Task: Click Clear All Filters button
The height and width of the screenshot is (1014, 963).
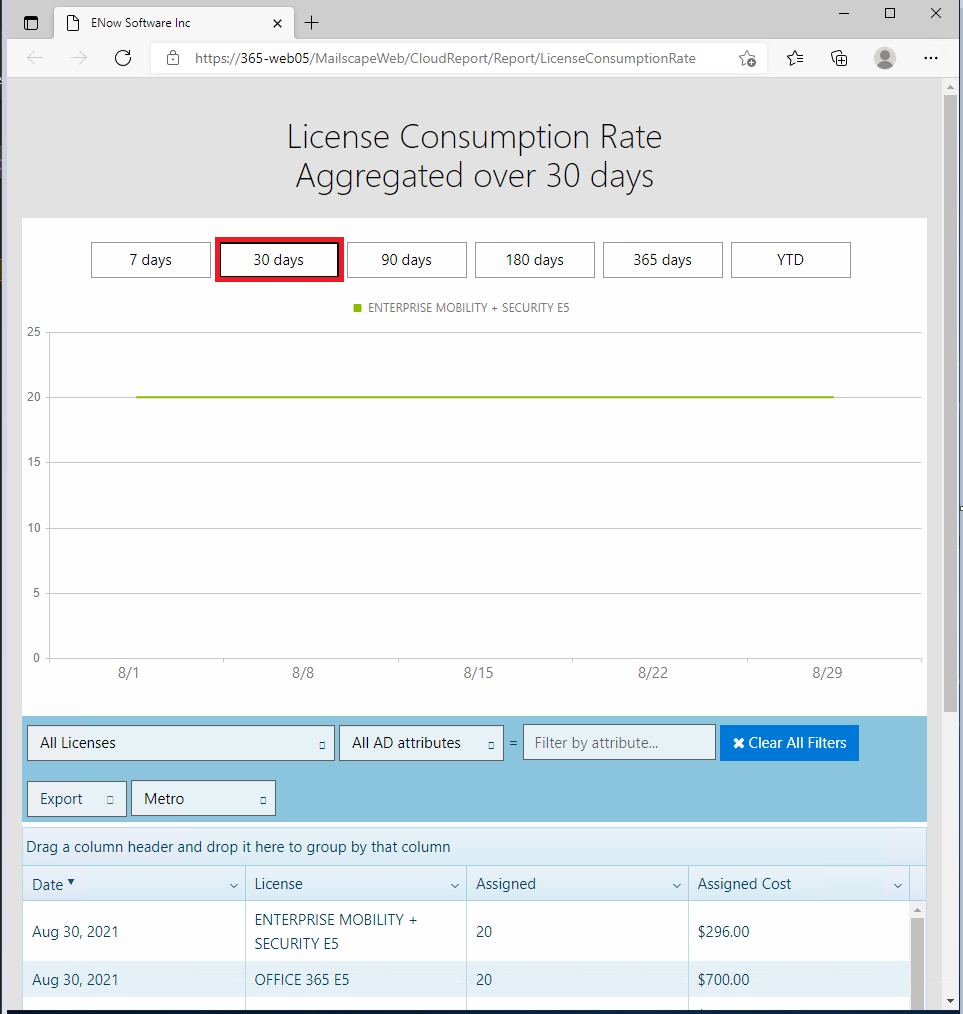Action: (x=790, y=743)
